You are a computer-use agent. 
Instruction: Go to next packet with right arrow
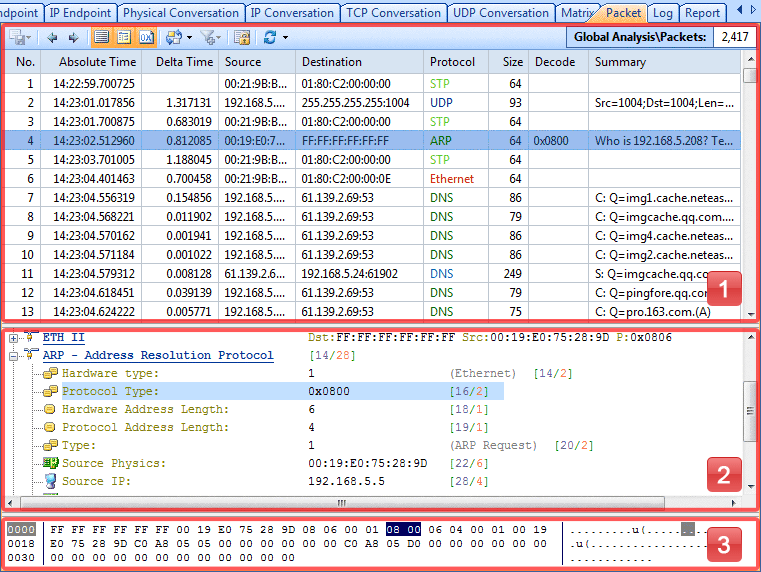point(73,37)
